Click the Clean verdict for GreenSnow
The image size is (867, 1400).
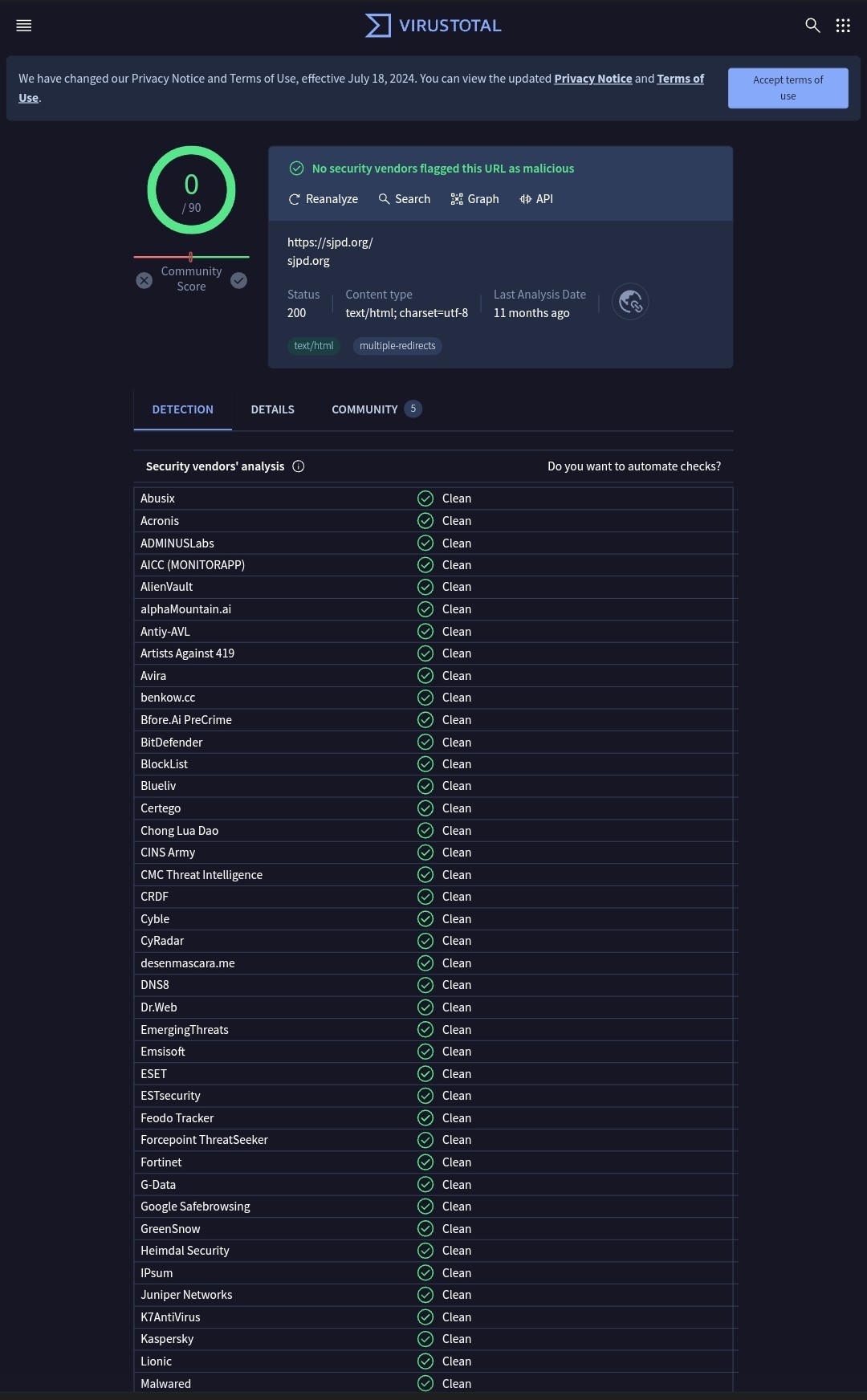coord(457,1229)
